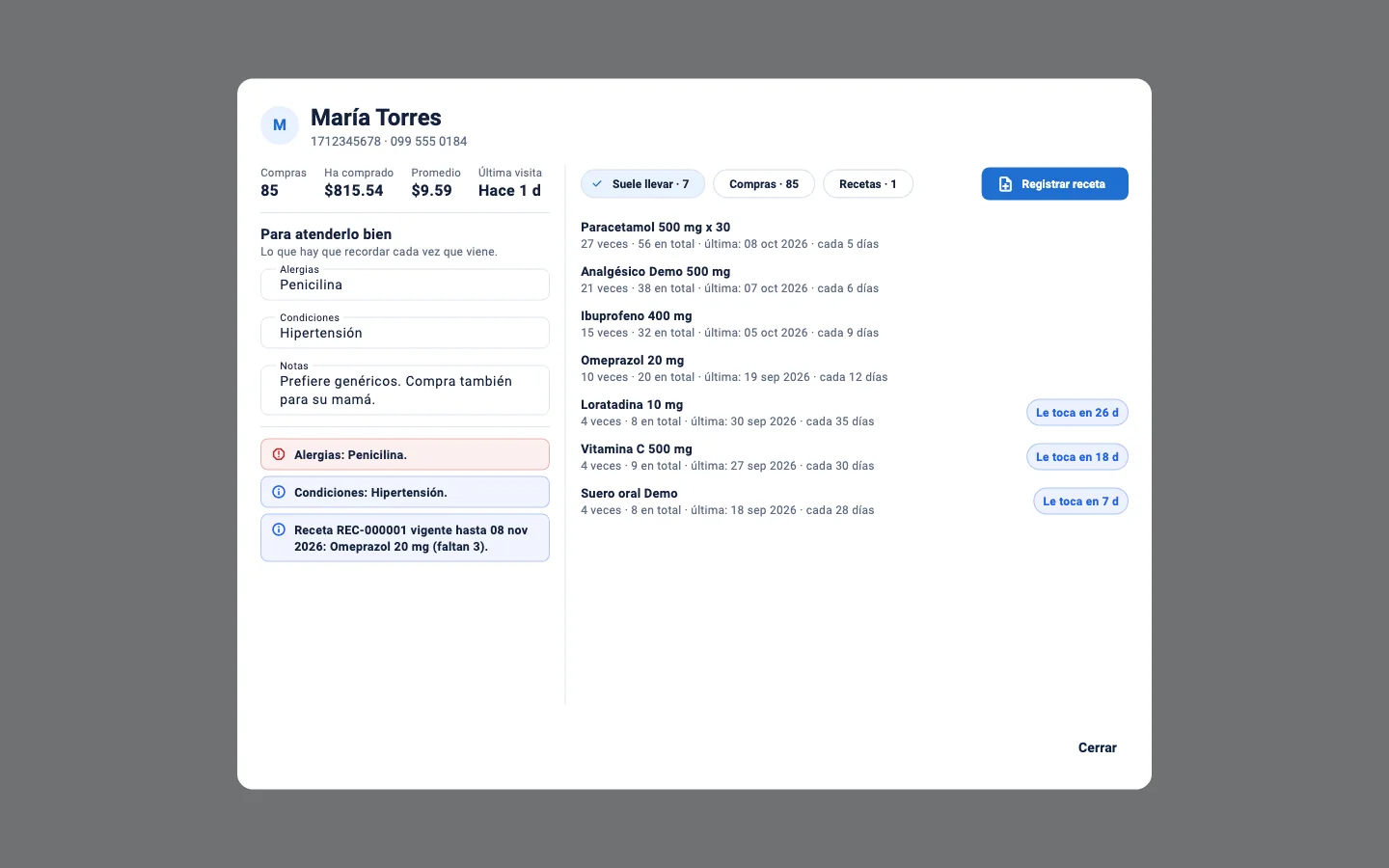Screen dimensions: 1389x868
Task: Click the $815.54 total purchased value
Action: 354,191
